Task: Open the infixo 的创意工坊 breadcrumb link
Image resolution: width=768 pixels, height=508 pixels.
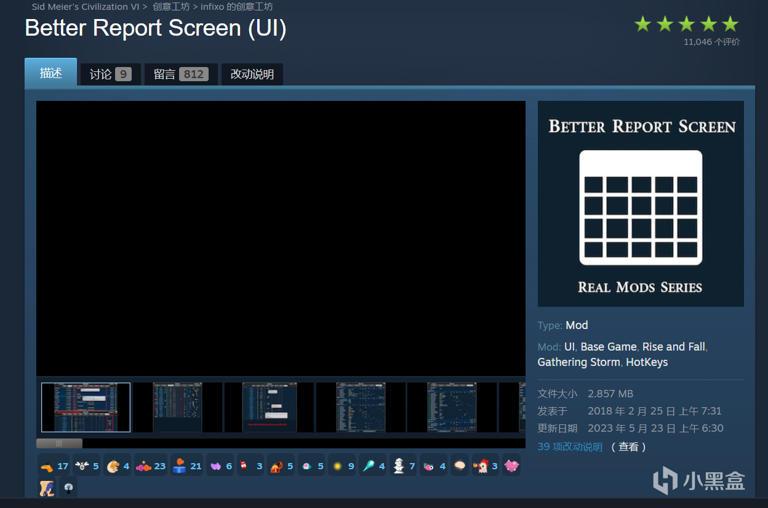Action: point(236,6)
